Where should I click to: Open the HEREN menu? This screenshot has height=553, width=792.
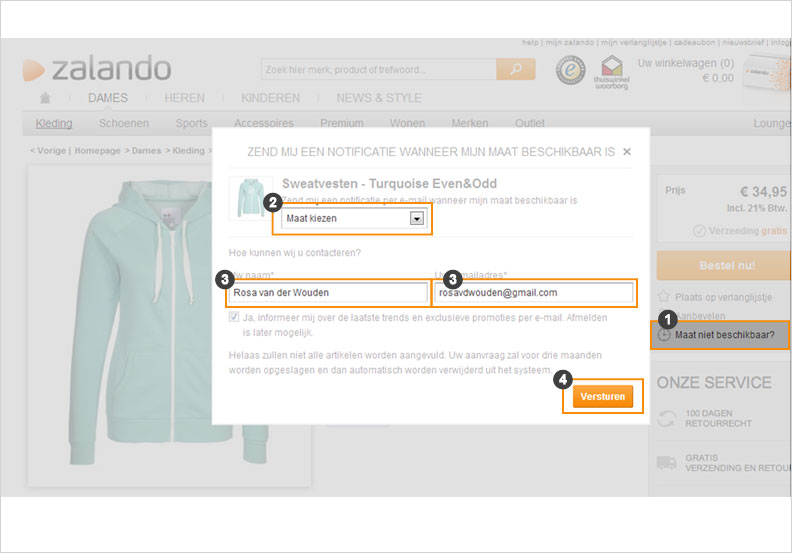pos(184,98)
